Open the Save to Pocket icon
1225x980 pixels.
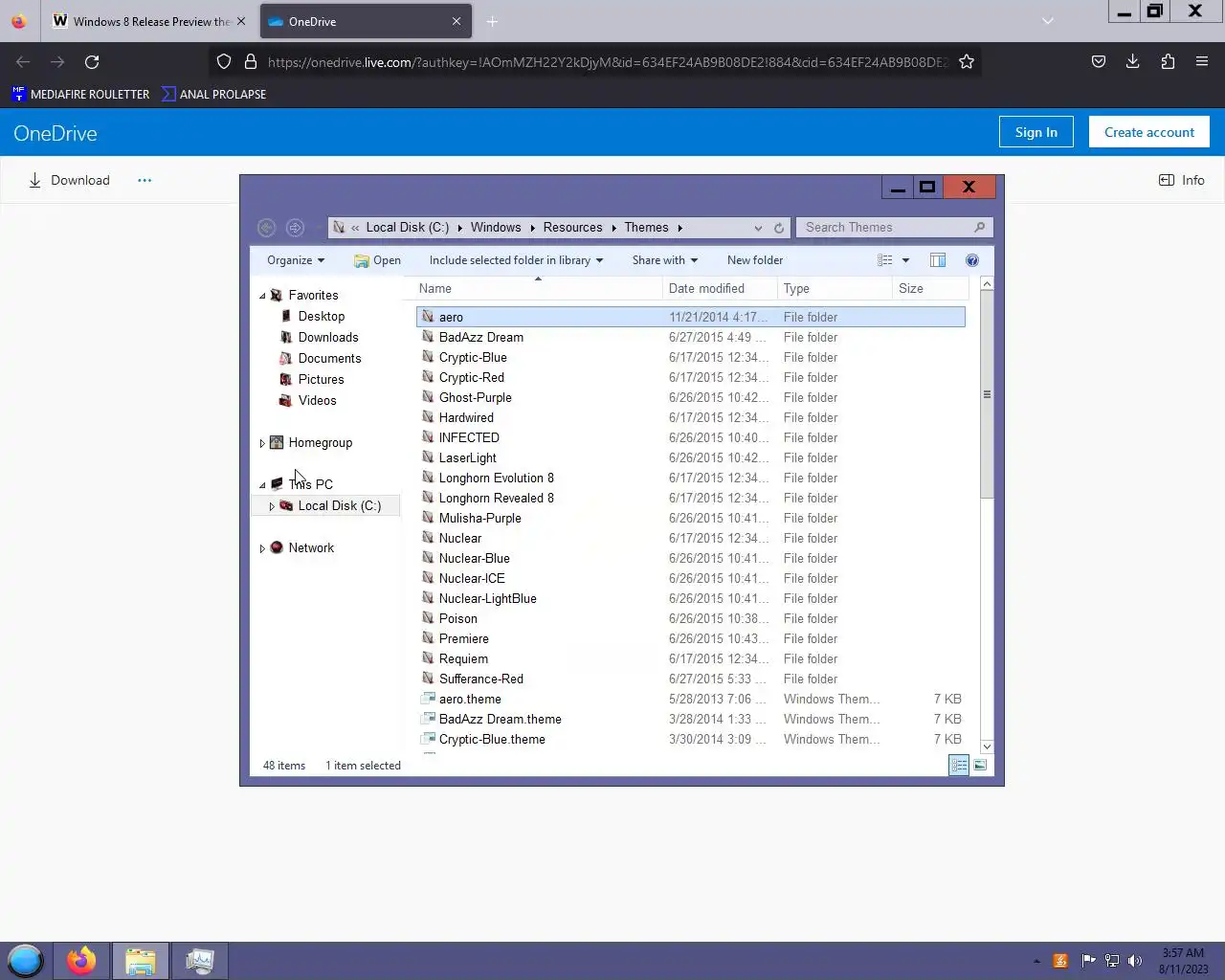pyautogui.click(x=1099, y=62)
